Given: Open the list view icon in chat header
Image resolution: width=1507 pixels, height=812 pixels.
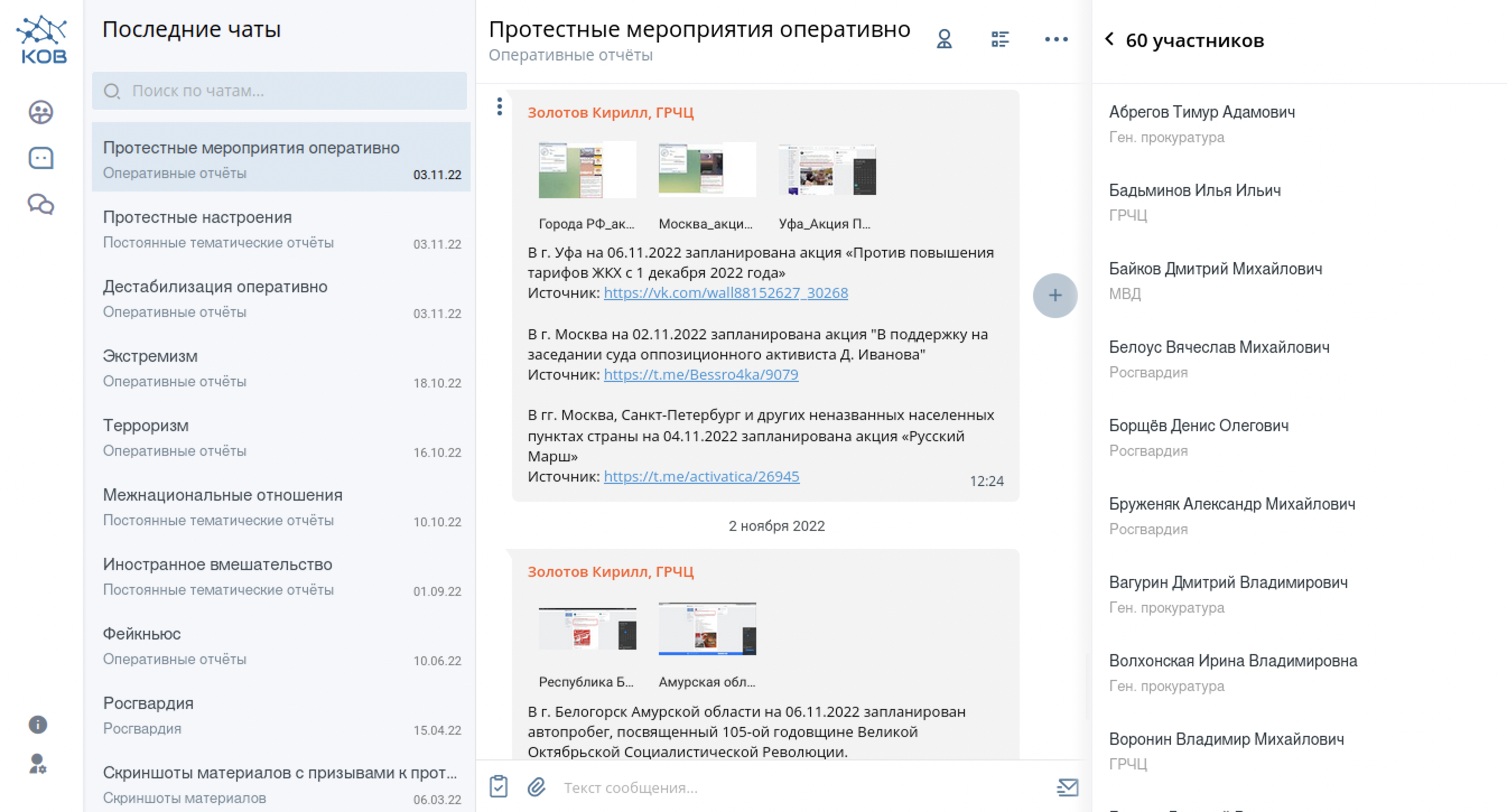Looking at the screenshot, I should coord(1000,39).
